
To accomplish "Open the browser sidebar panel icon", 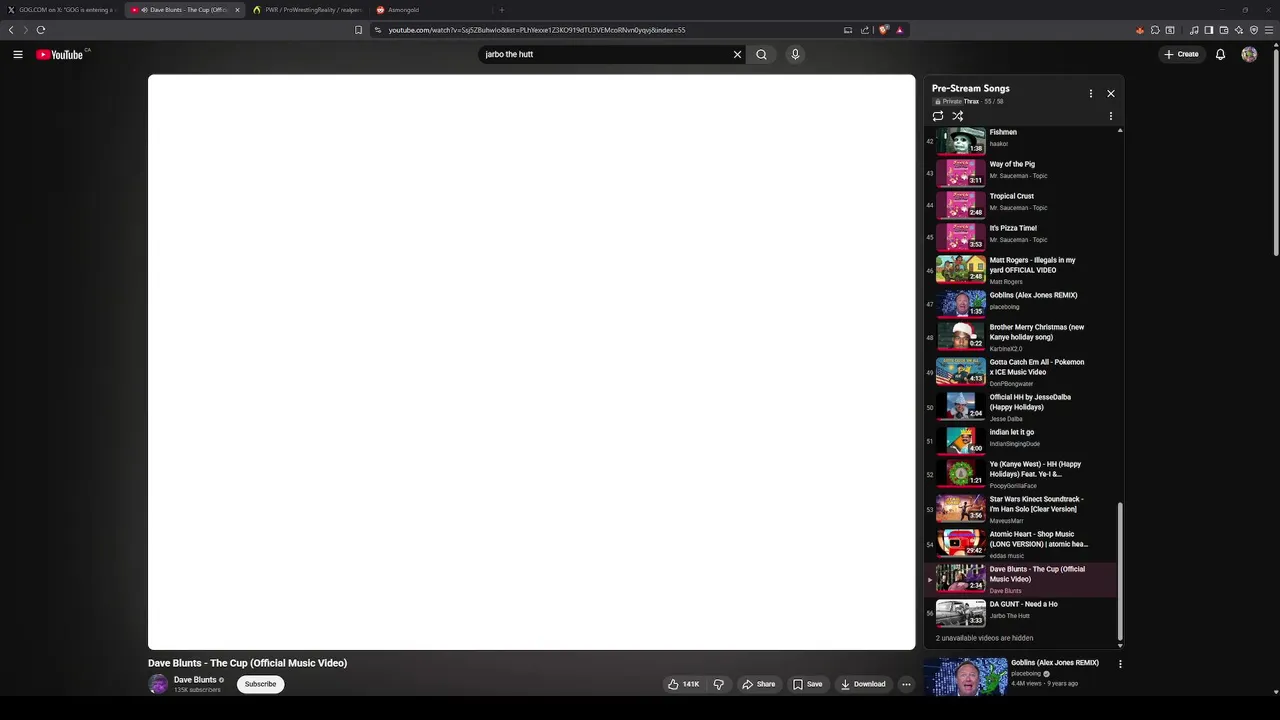I will [x=1208, y=30].
